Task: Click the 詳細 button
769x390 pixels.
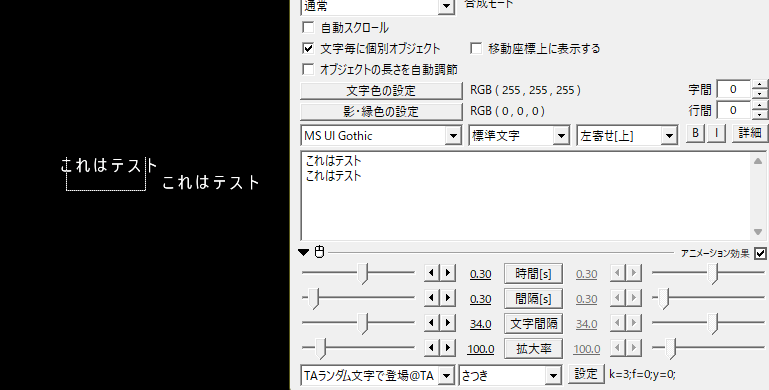Action: [x=750, y=133]
